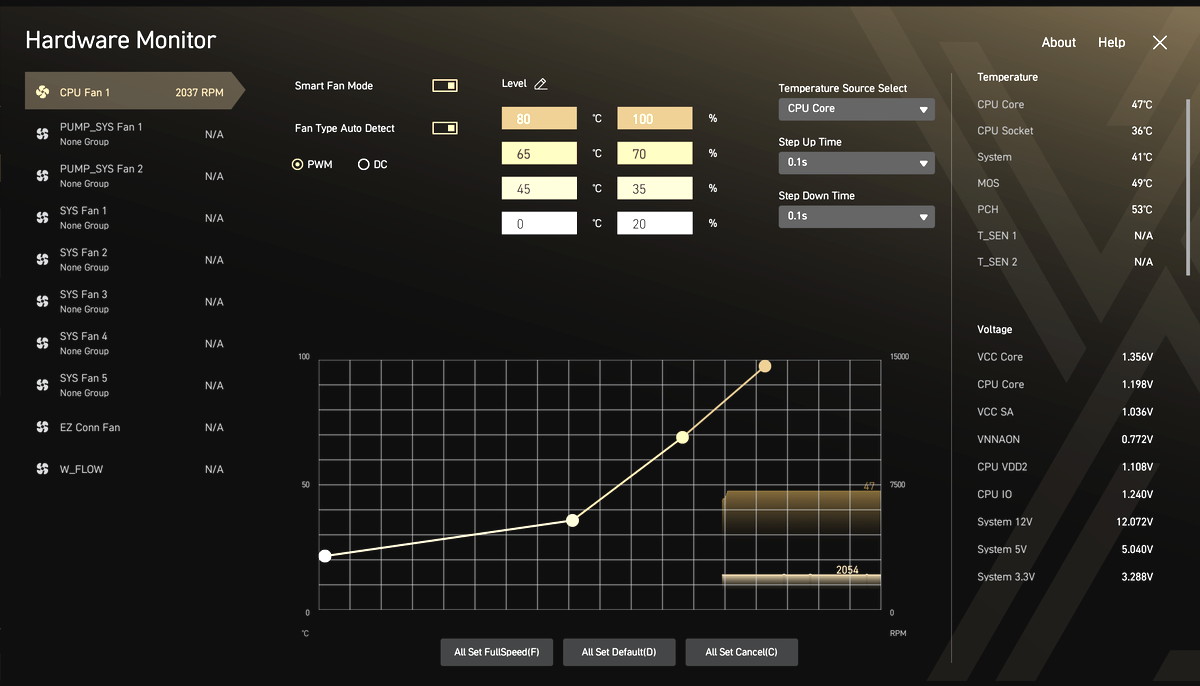Click the SYS Fan 1 fan icon
This screenshot has height=686, width=1200.
click(x=42, y=217)
